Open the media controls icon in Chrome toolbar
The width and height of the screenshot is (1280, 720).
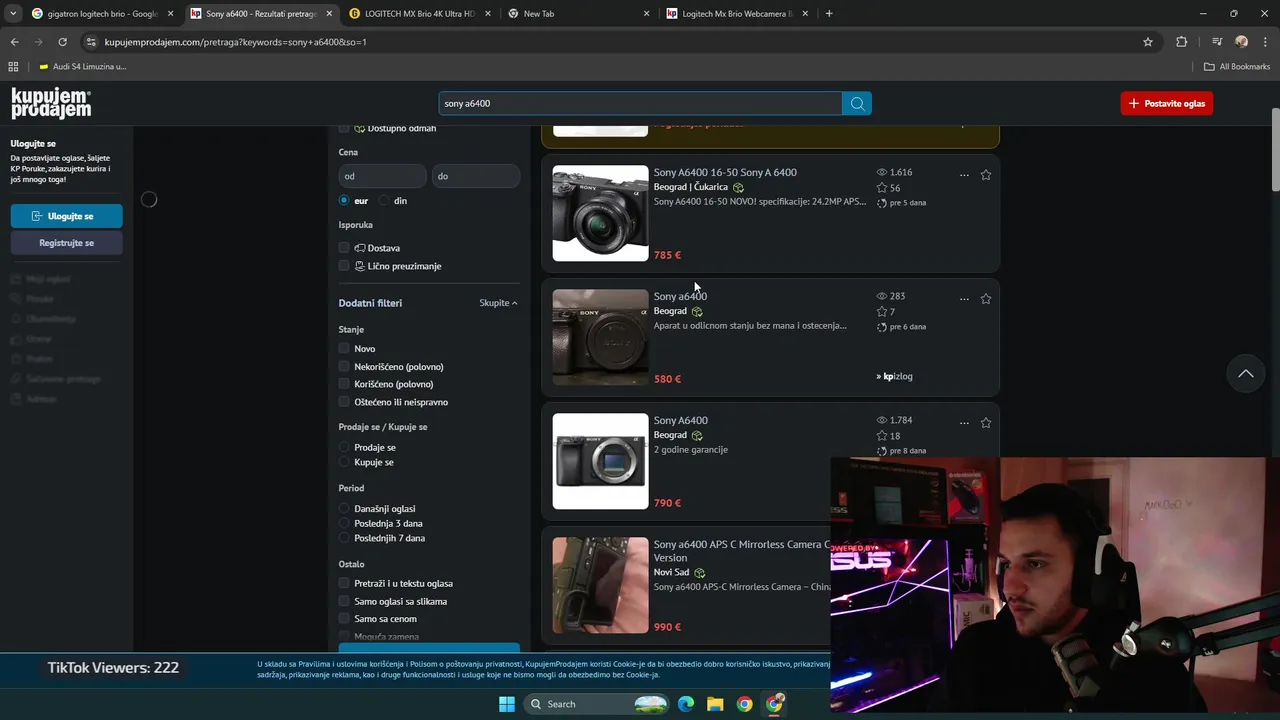click(1216, 42)
